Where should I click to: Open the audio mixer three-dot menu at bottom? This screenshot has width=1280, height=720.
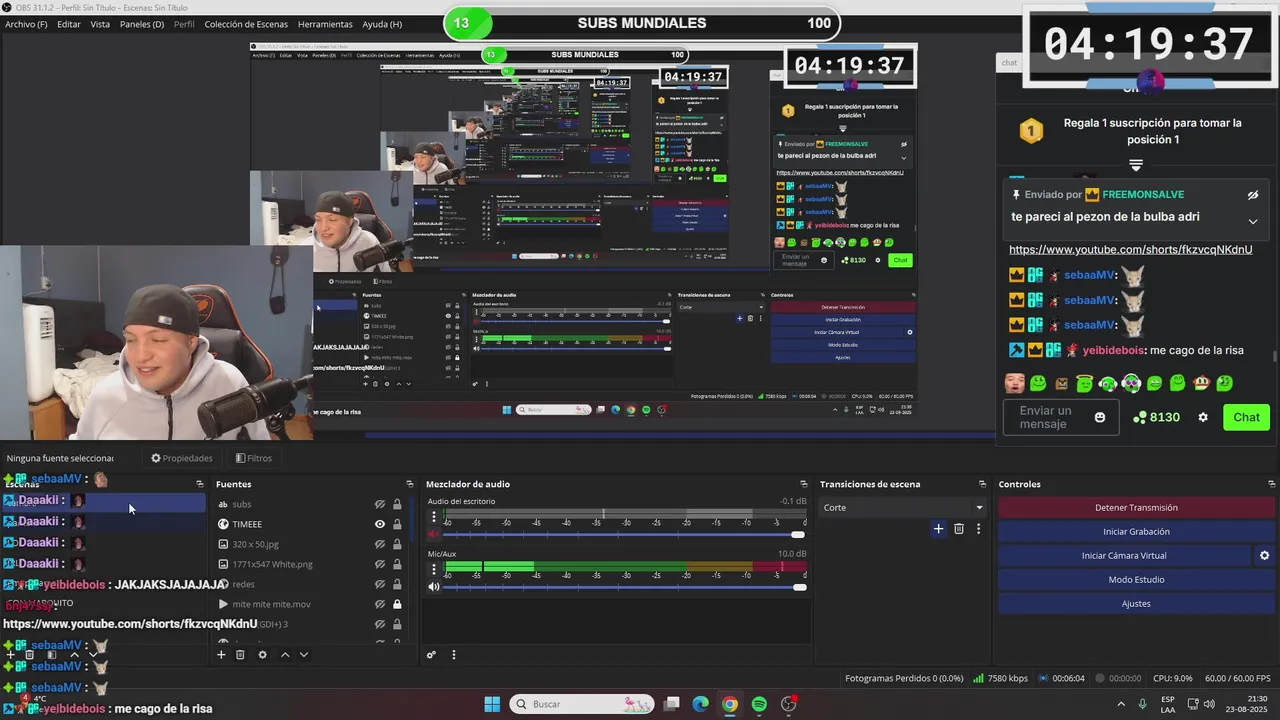pyautogui.click(x=453, y=655)
